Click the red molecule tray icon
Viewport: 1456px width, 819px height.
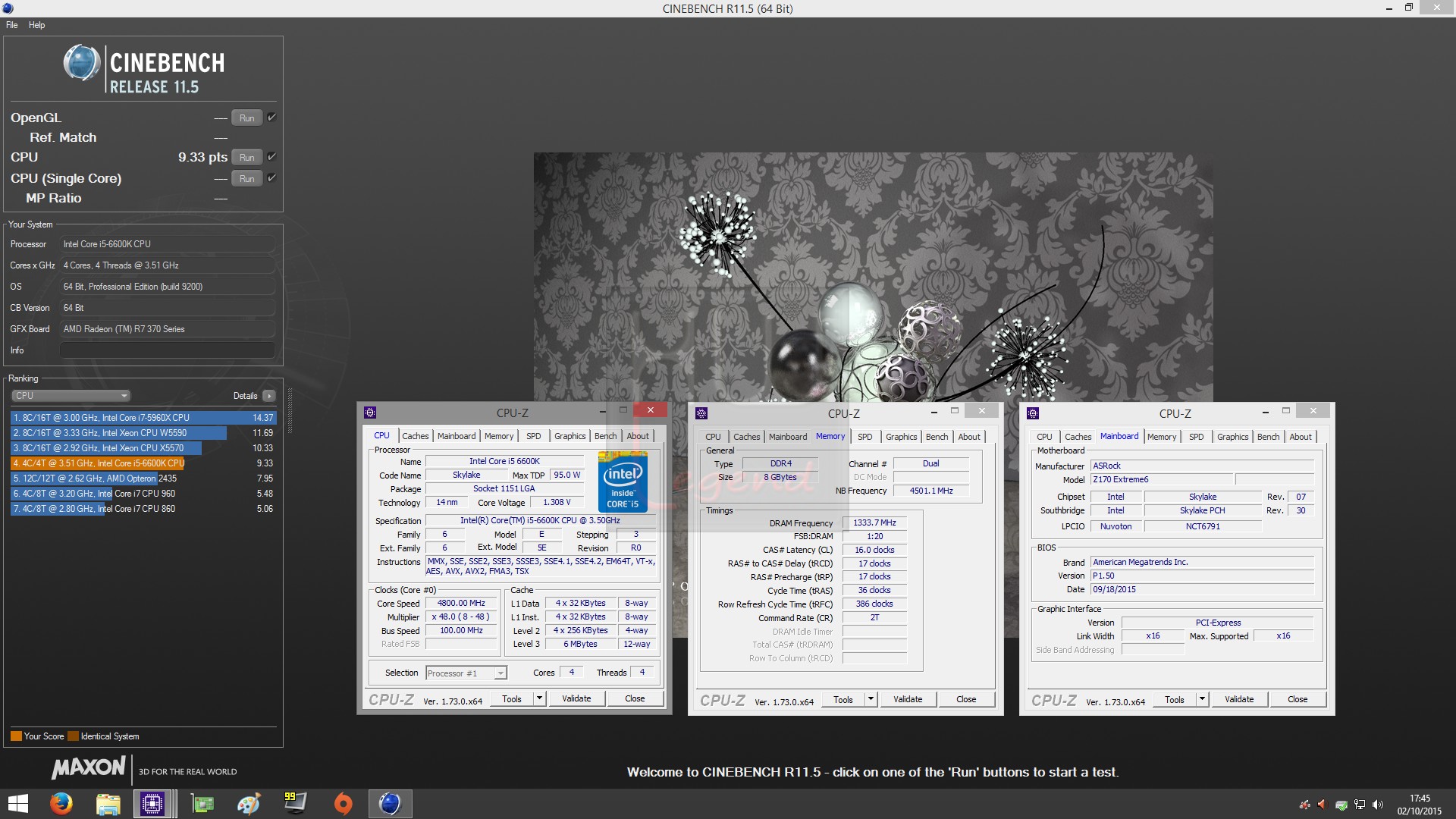[1304, 805]
